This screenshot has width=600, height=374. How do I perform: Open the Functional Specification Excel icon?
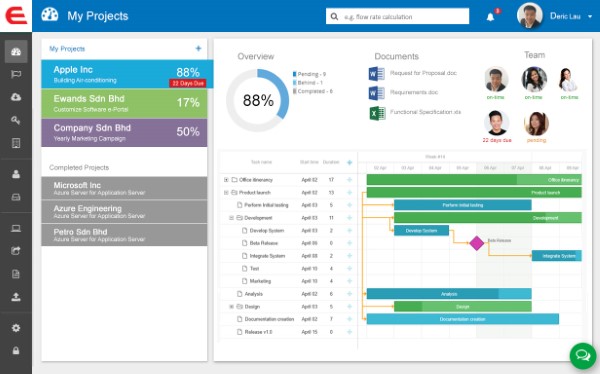(377, 113)
